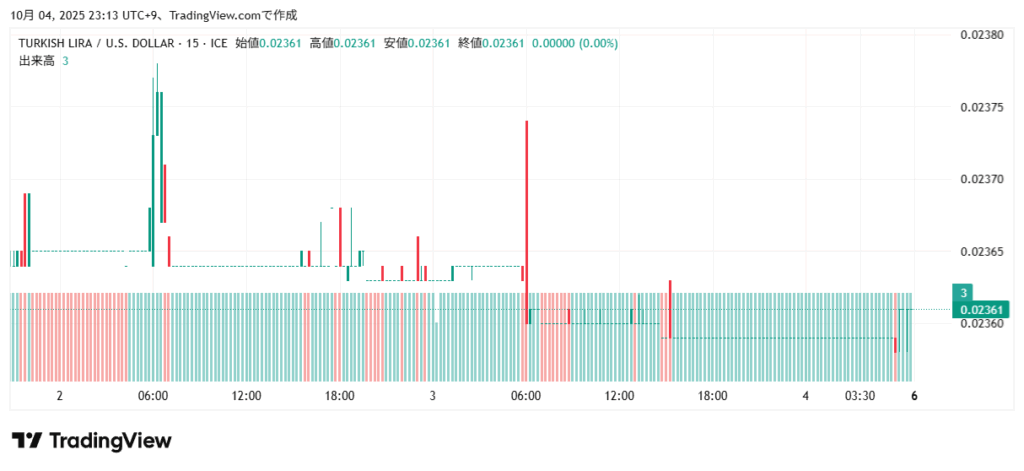Click the 0.00000 (0.00%) change value

click(574, 43)
